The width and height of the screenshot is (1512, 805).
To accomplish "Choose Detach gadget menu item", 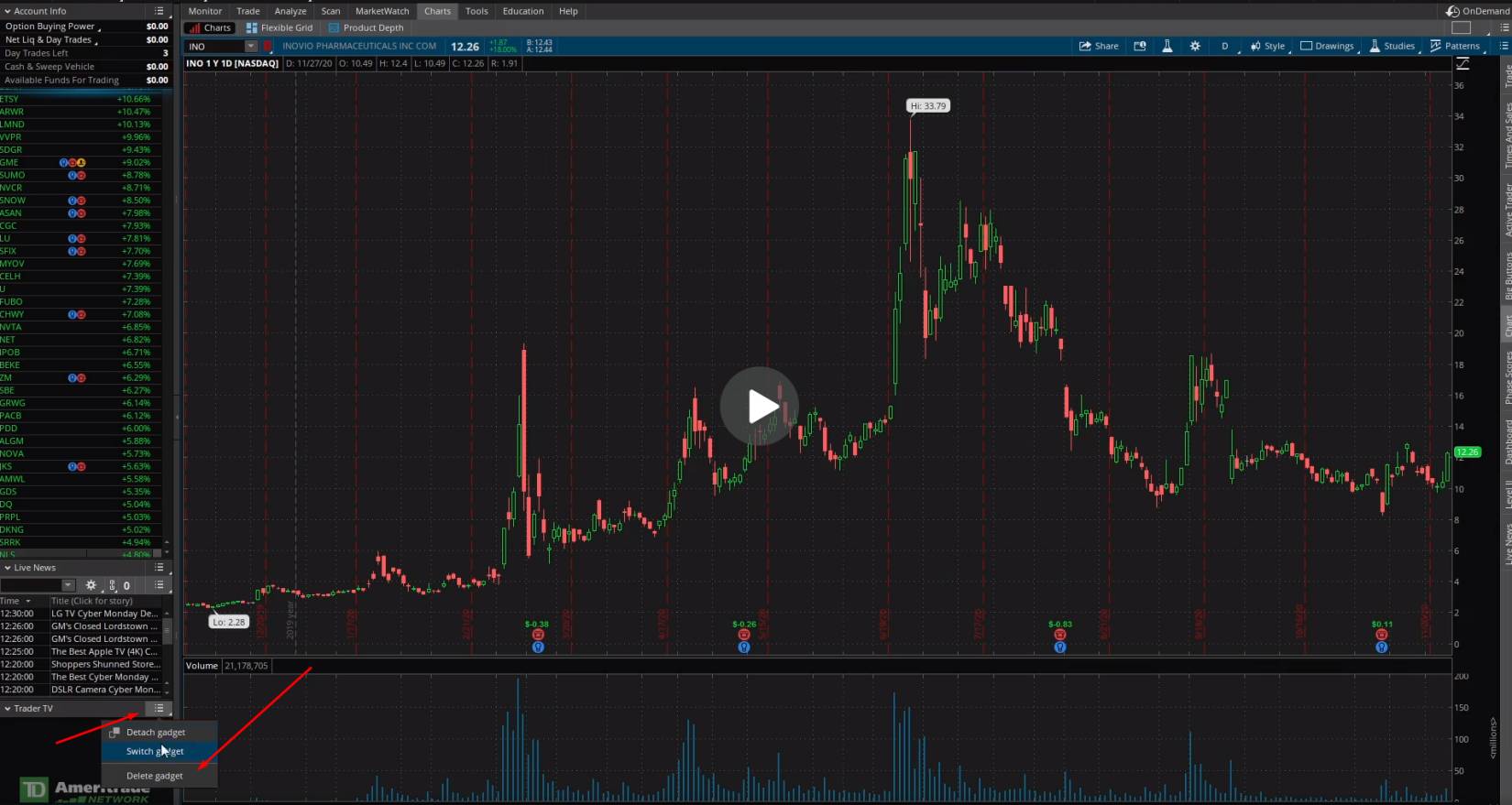I will (155, 733).
